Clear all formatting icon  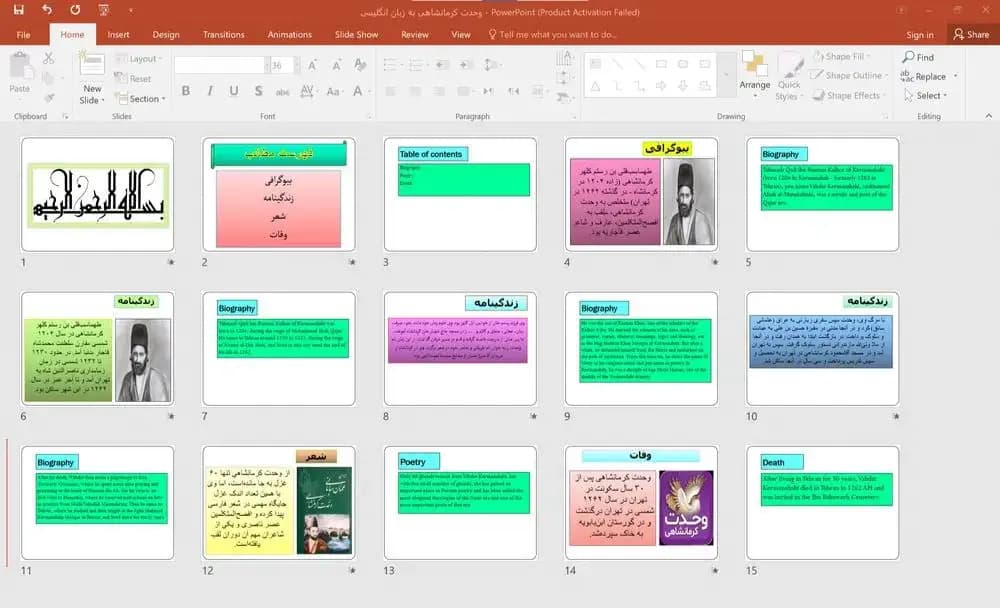[360, 64]
